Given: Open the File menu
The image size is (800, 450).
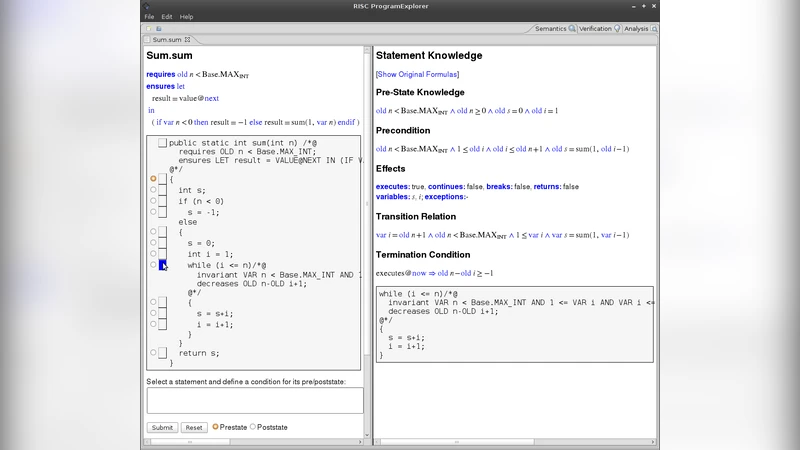Looking at the screenshot, I should tap(149, 17).
